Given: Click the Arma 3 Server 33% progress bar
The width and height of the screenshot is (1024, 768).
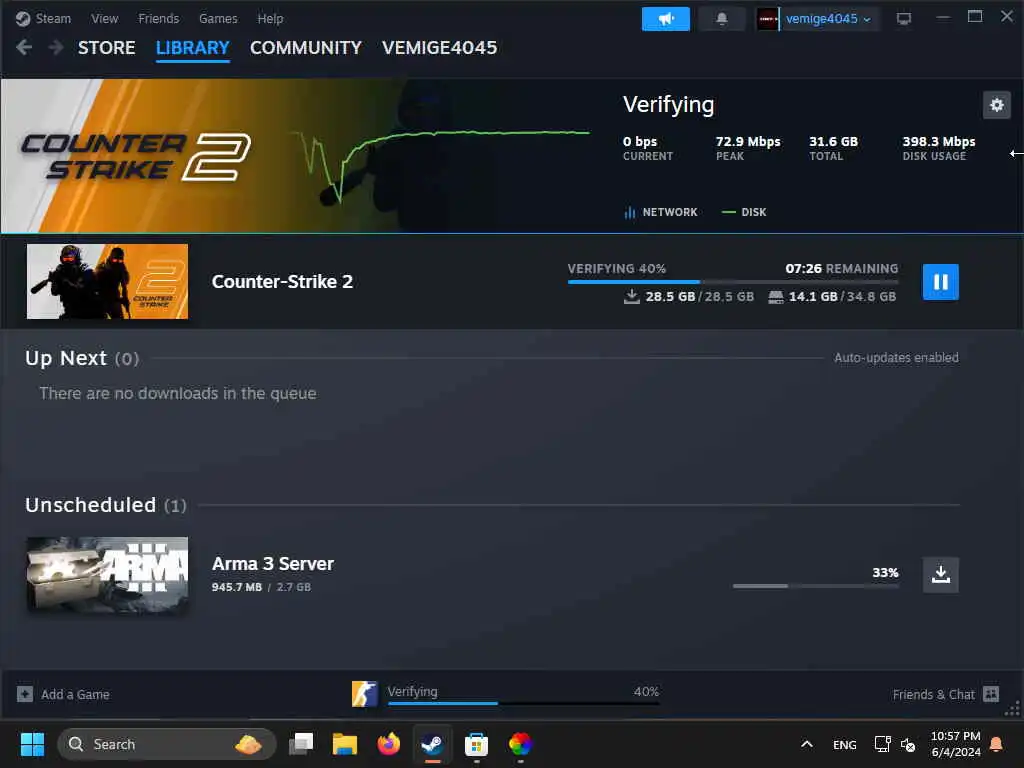Looking at the screenshot, I should point(816,586).
